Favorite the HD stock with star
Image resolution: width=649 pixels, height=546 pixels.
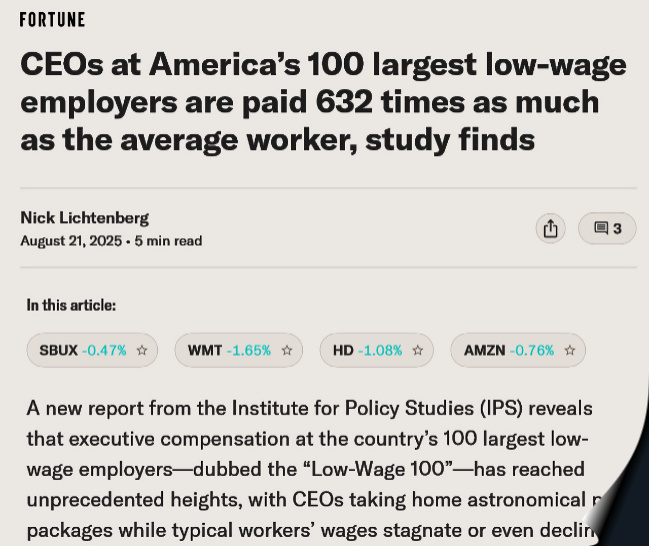point(418,351)
